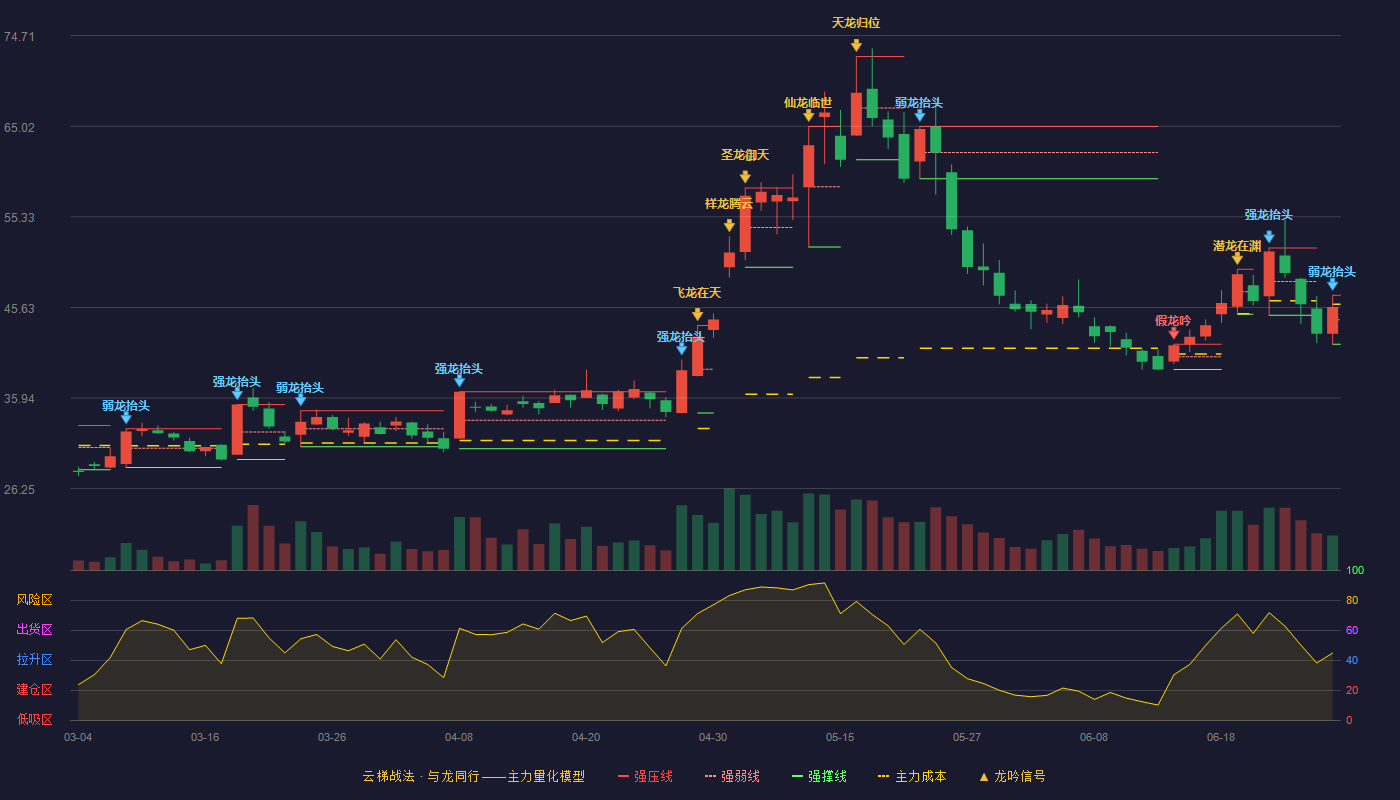
Task: Toggle the 强压线 legend series
Action: click(645, 776)
